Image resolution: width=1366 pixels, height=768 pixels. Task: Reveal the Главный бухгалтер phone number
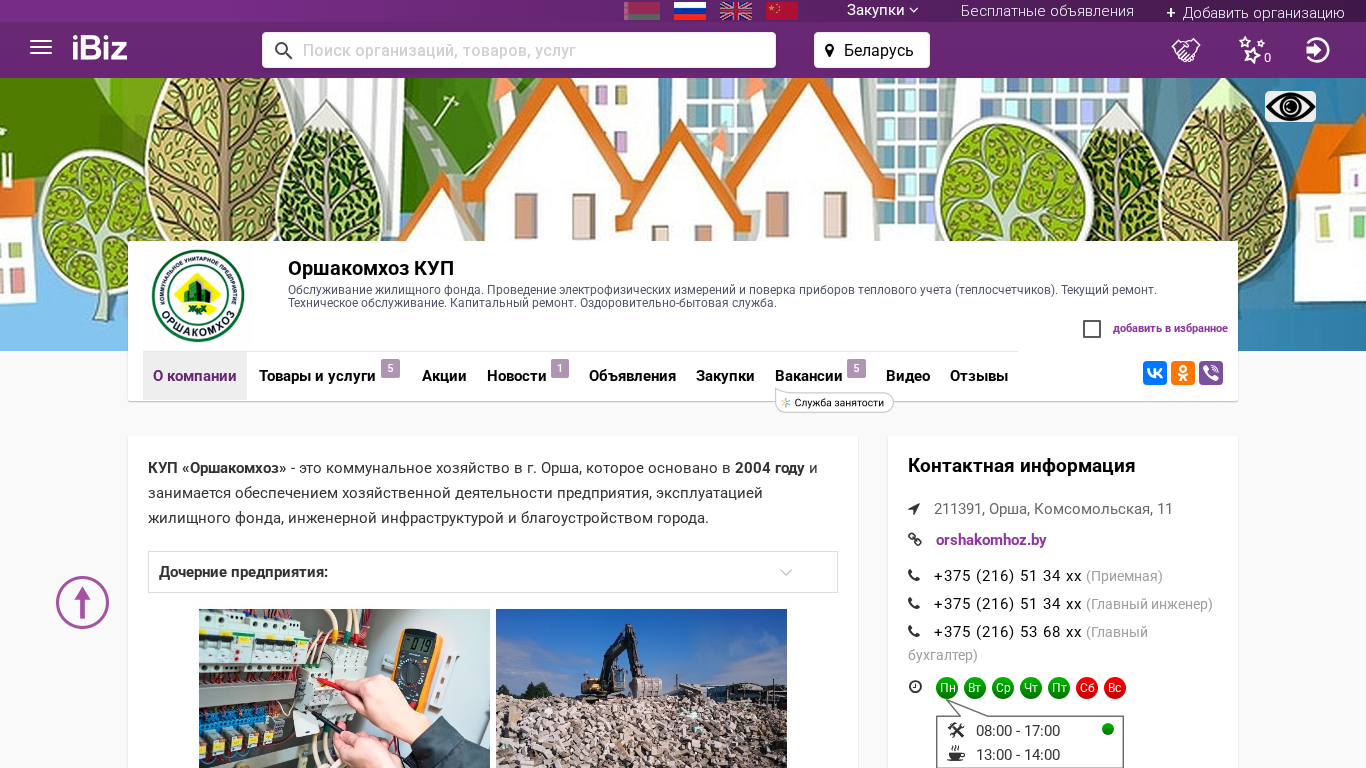[x=1007, y=632]
